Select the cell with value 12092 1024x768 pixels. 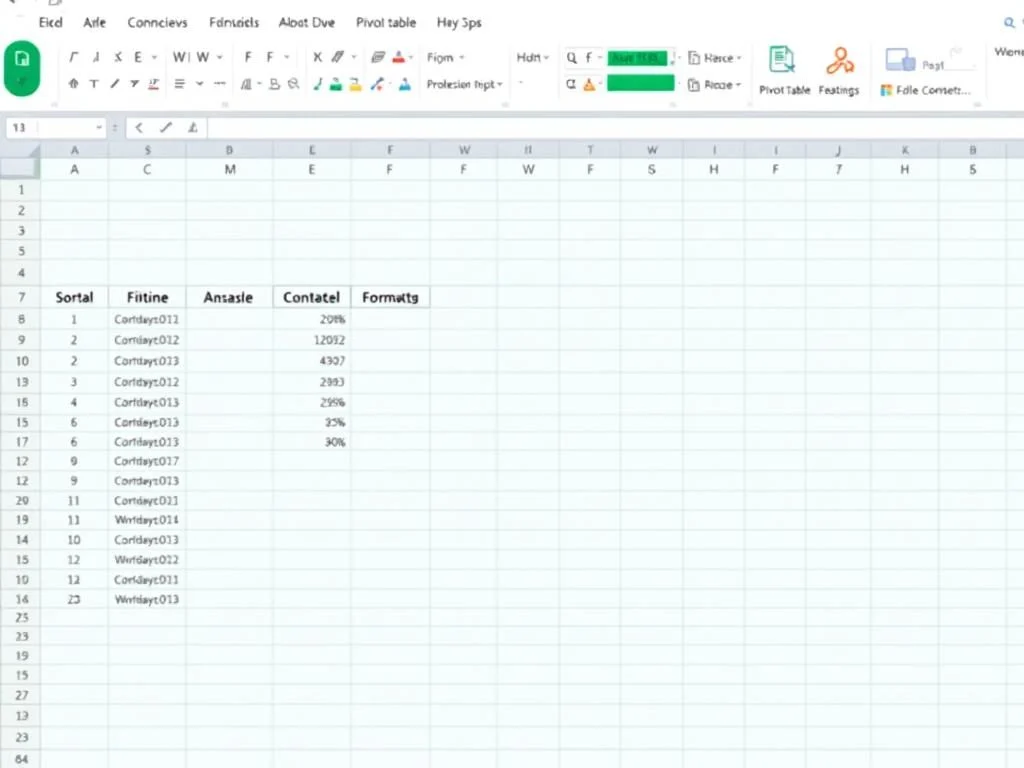point(312,340)
